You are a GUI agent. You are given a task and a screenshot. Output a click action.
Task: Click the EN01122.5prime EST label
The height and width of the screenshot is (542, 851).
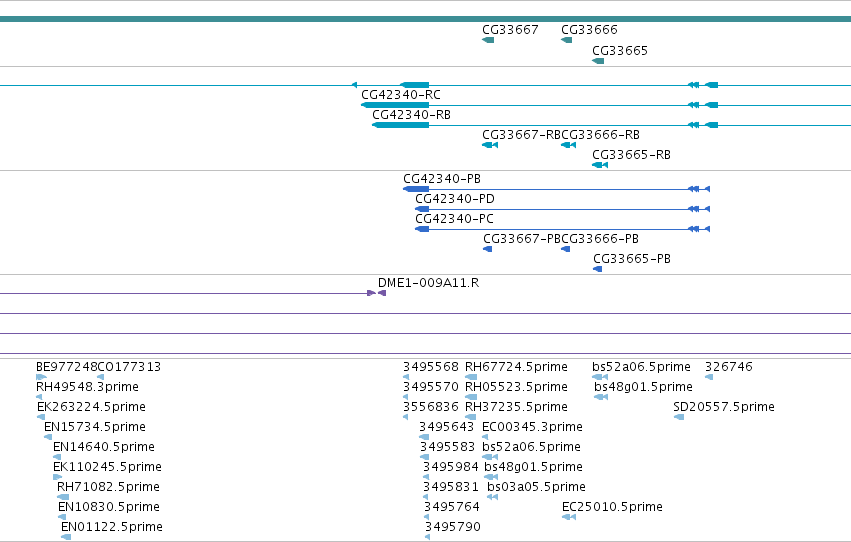click(112, 527)
